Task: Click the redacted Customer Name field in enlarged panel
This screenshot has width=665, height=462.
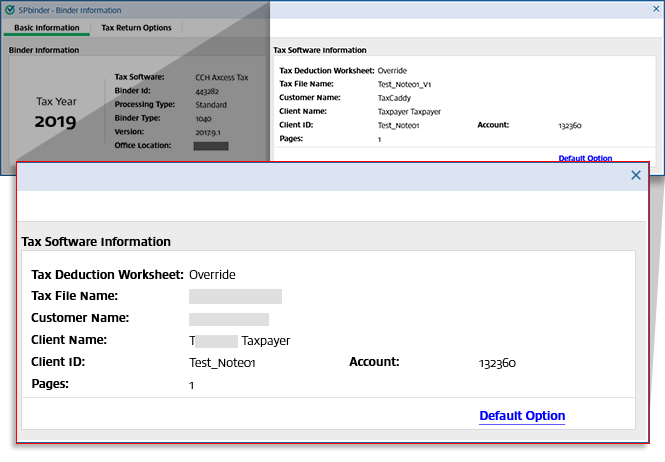Action: (x=229, y=319)
